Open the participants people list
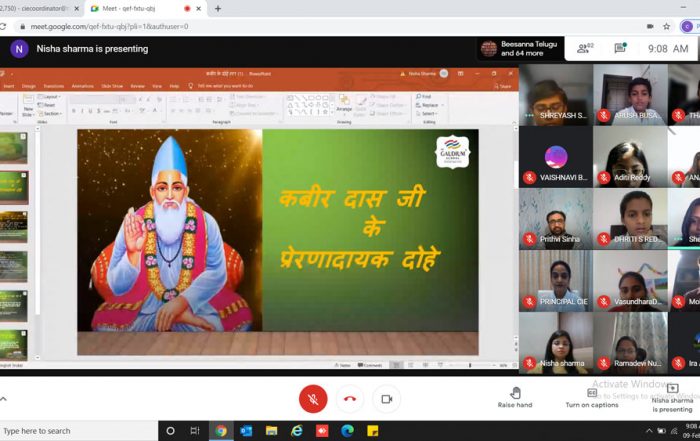 click(584, 48)
